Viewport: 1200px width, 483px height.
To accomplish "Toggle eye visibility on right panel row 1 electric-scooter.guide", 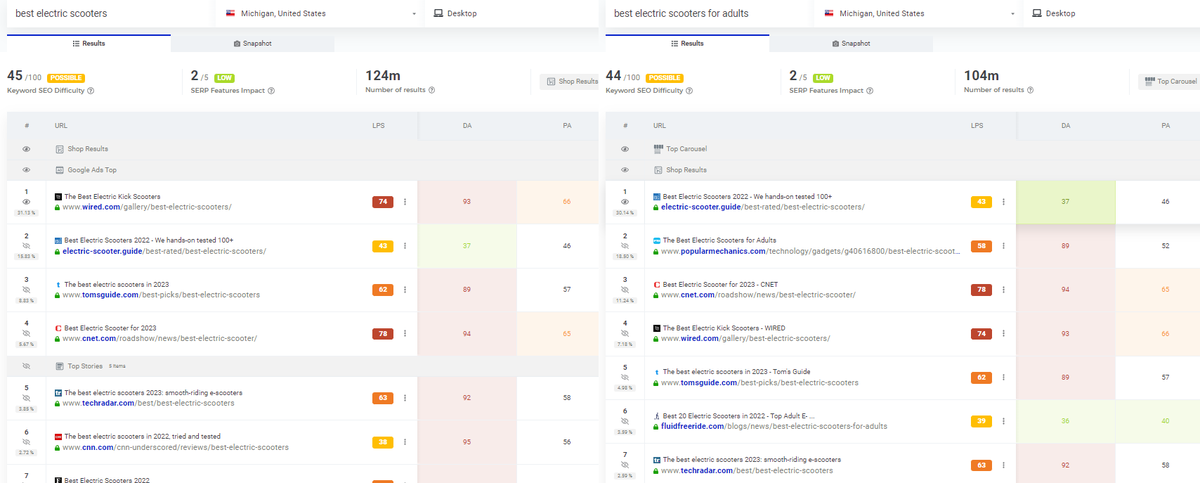I will pos(625,202).
